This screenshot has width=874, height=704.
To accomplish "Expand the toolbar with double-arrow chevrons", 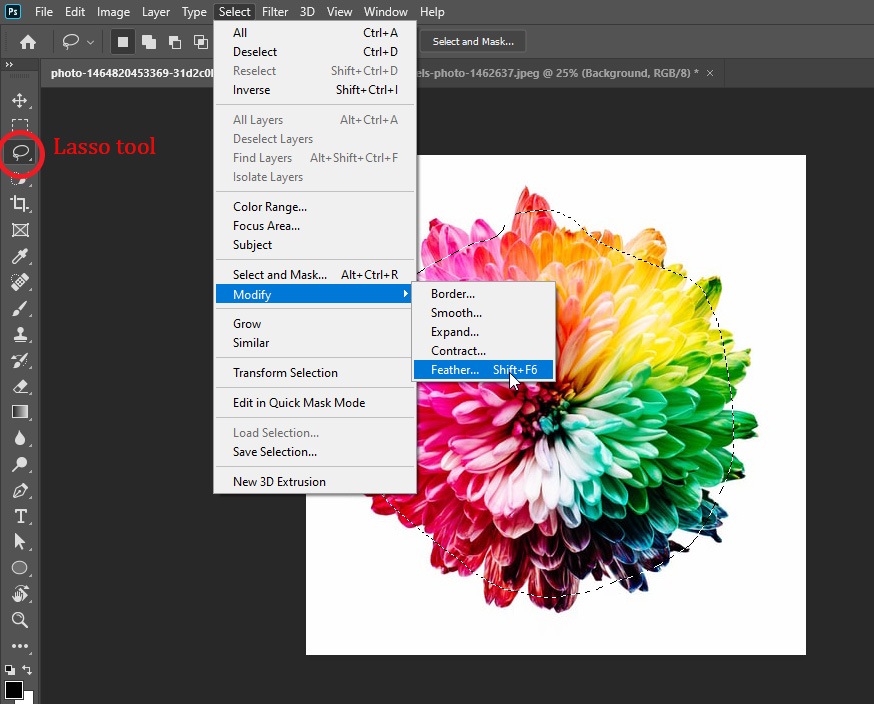I will [x=9, y=65].
